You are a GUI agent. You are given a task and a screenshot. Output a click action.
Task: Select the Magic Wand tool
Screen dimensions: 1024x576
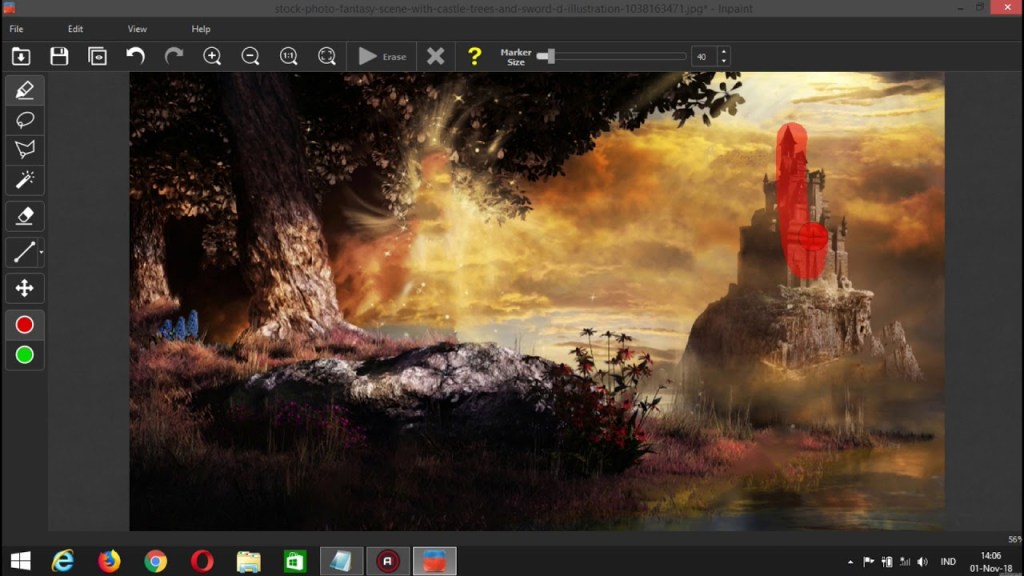click(x=25, y=180)
